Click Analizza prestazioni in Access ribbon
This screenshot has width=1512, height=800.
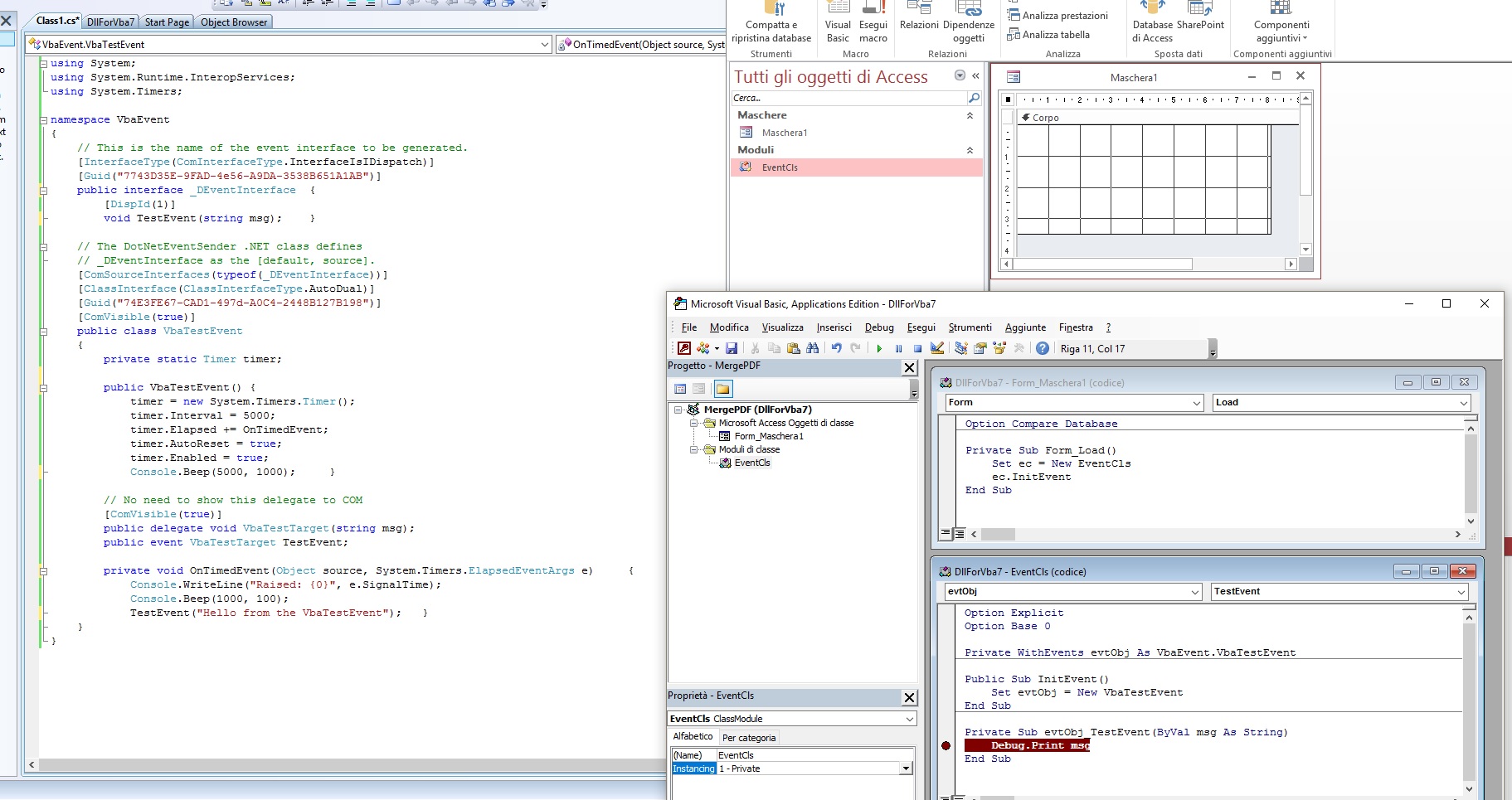click(1057, 15)
